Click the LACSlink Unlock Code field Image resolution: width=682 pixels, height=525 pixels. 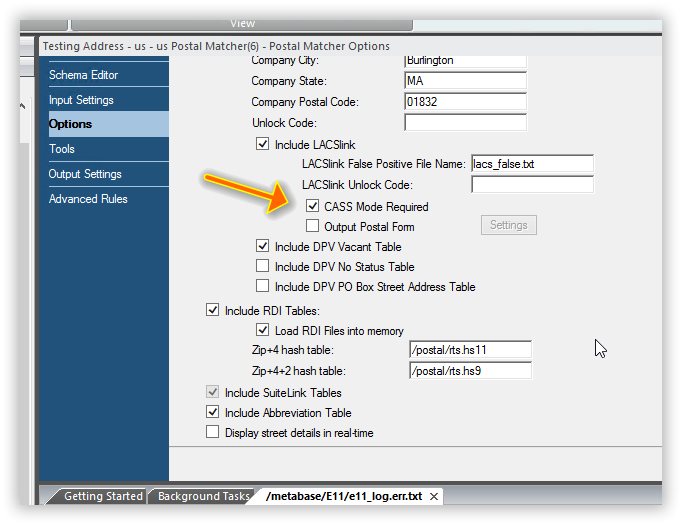[532, 184]
